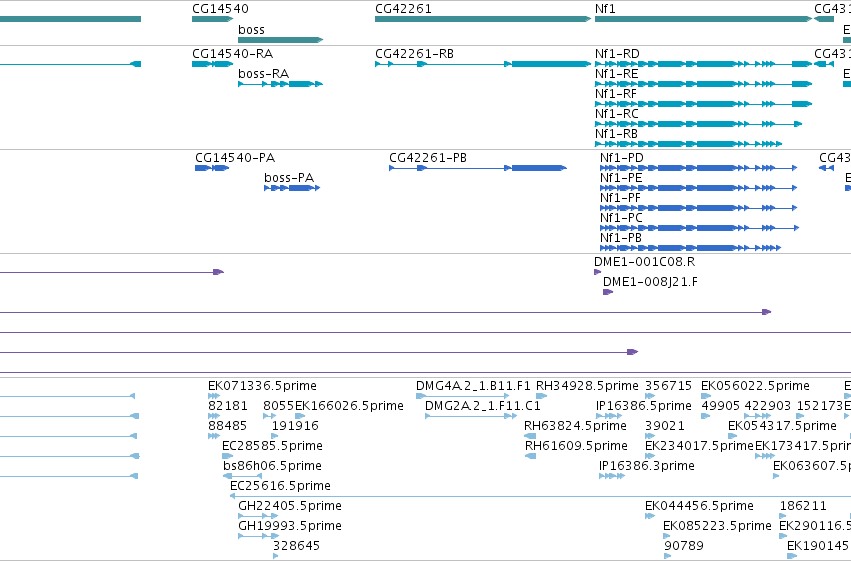The width and height of the screenshot is (851, 561).
Task: Select the boss-RA transcript glyph
Action: 281,84
